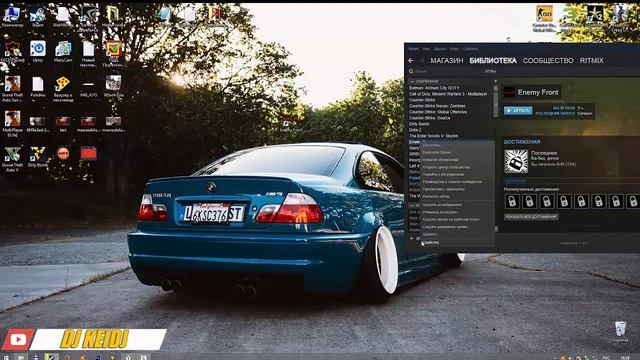The image size is (640, 360).
Task: Select Dirty Bomb in game list
Action: pyautogui.click(x=419, y=124)
